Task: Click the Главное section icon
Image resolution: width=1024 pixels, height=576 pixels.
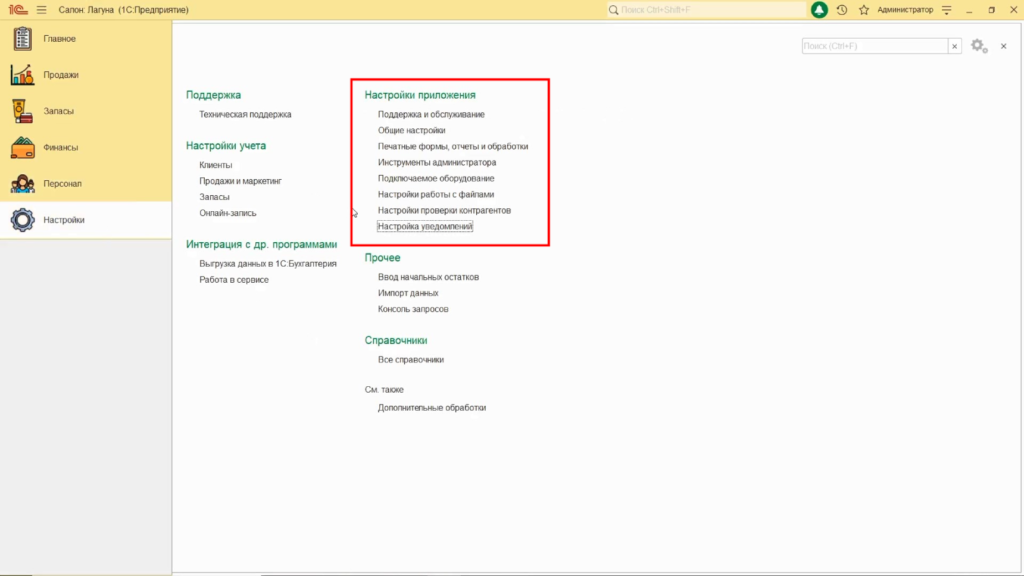Action: (22, 39)
